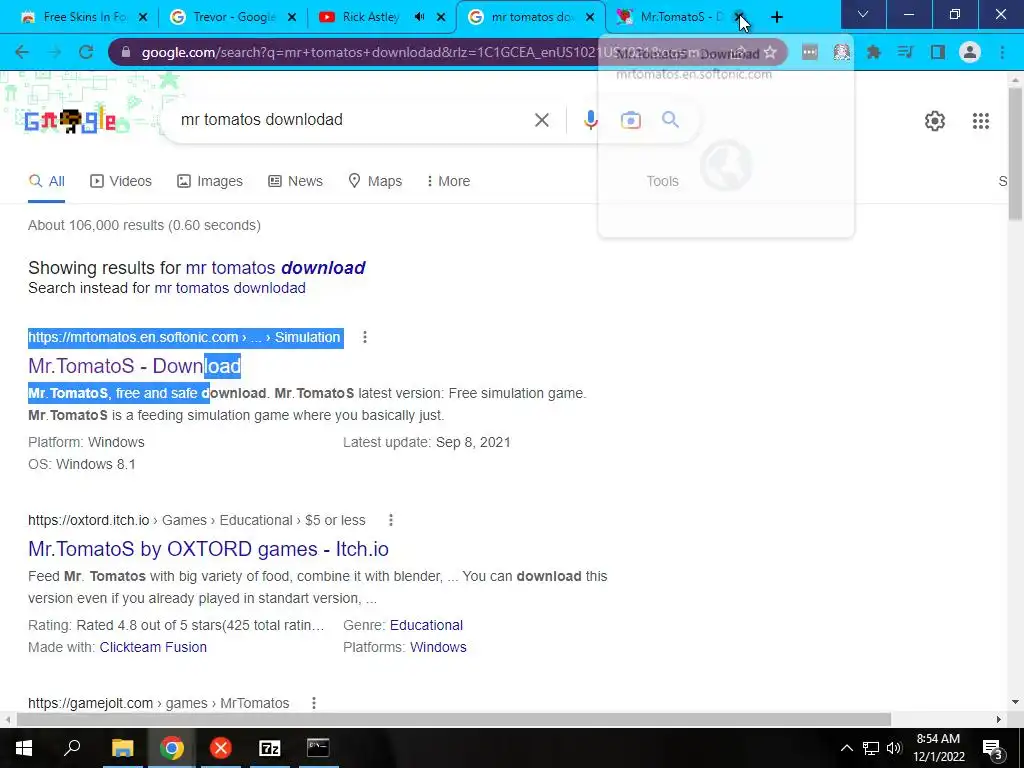Switch to Maps results
This screenshot has width=1024, height=768.
tap(375, 181)
